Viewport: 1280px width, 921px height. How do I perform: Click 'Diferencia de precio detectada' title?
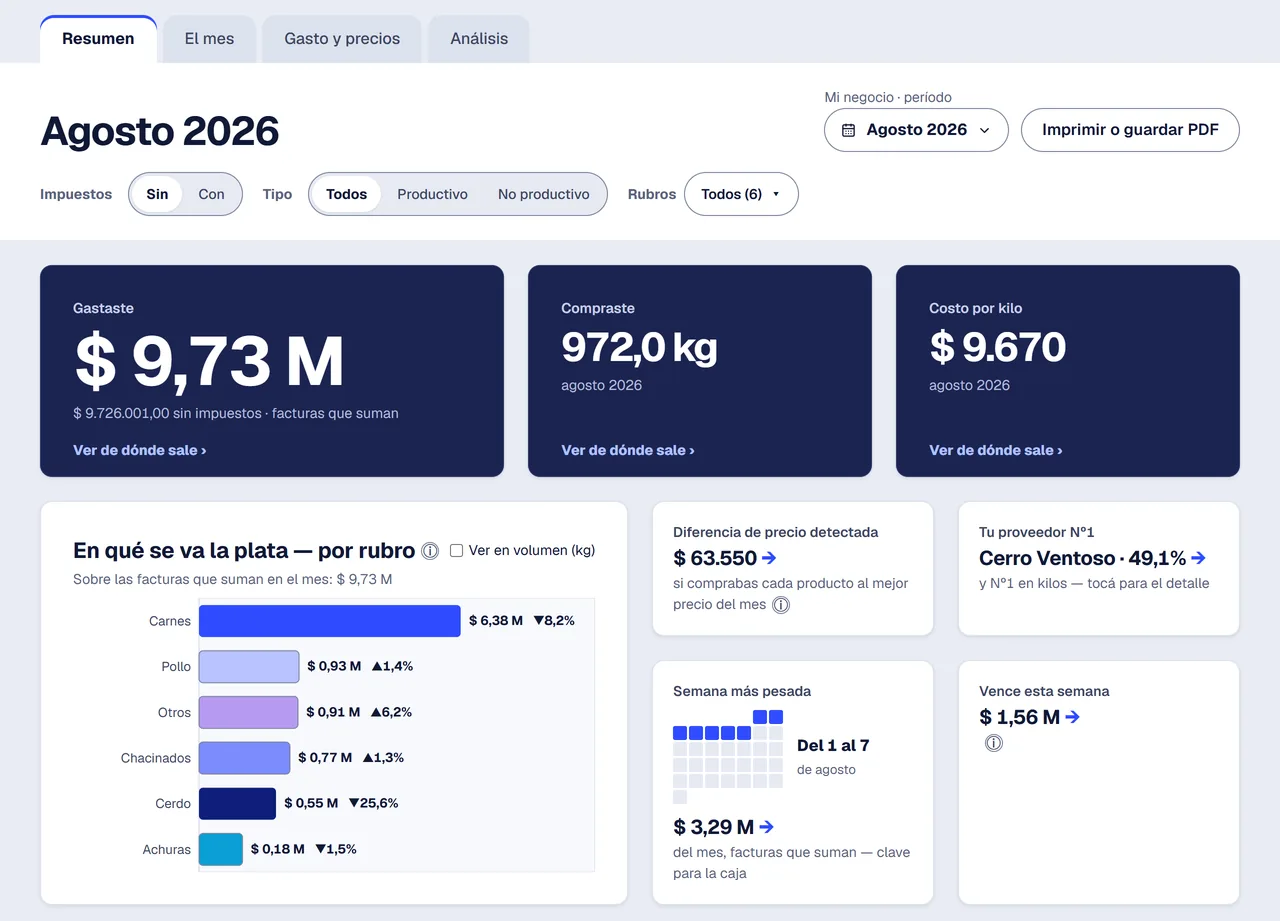pos(776,532)
